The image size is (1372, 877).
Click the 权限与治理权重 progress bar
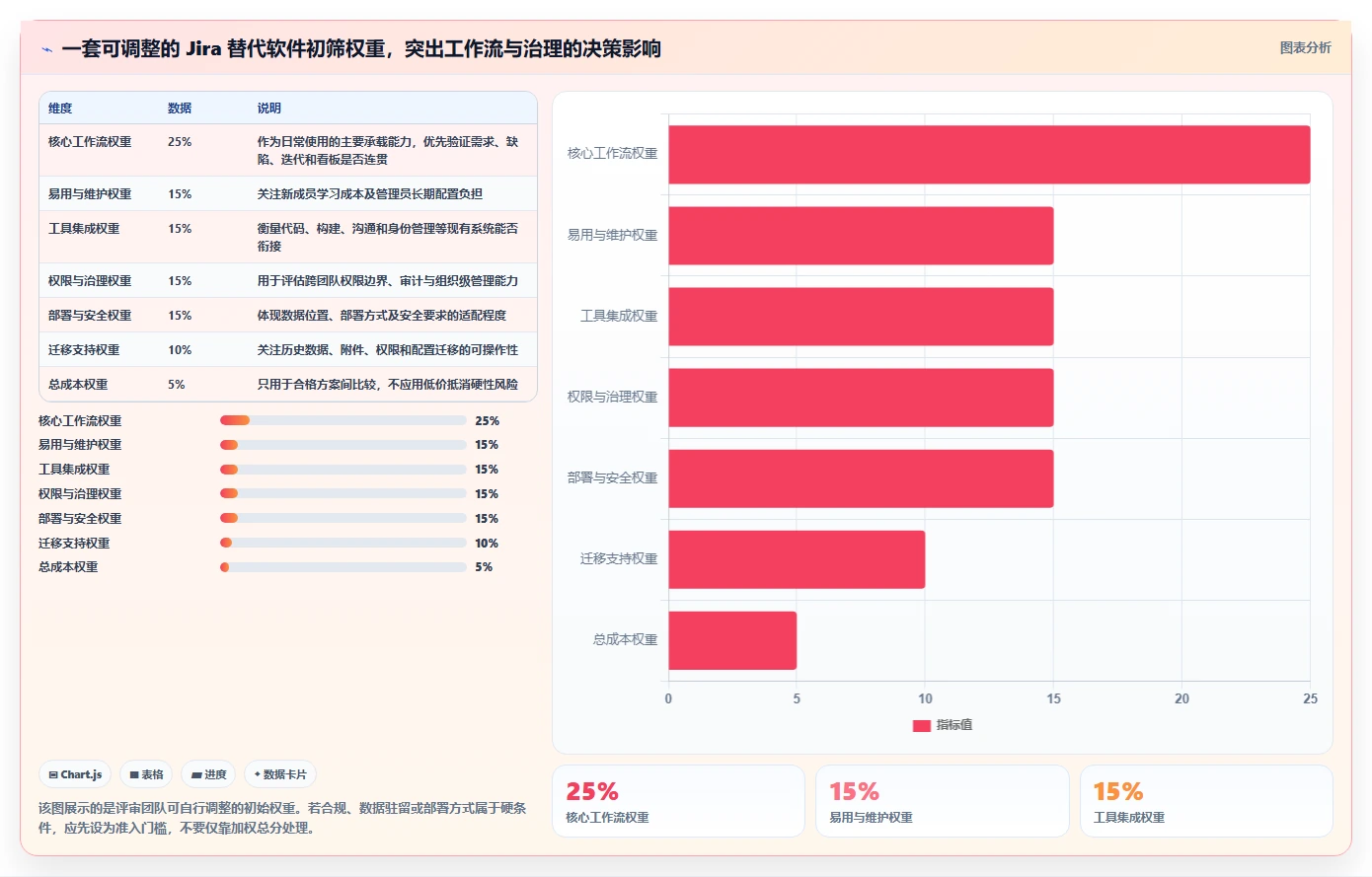pos(343,493)
